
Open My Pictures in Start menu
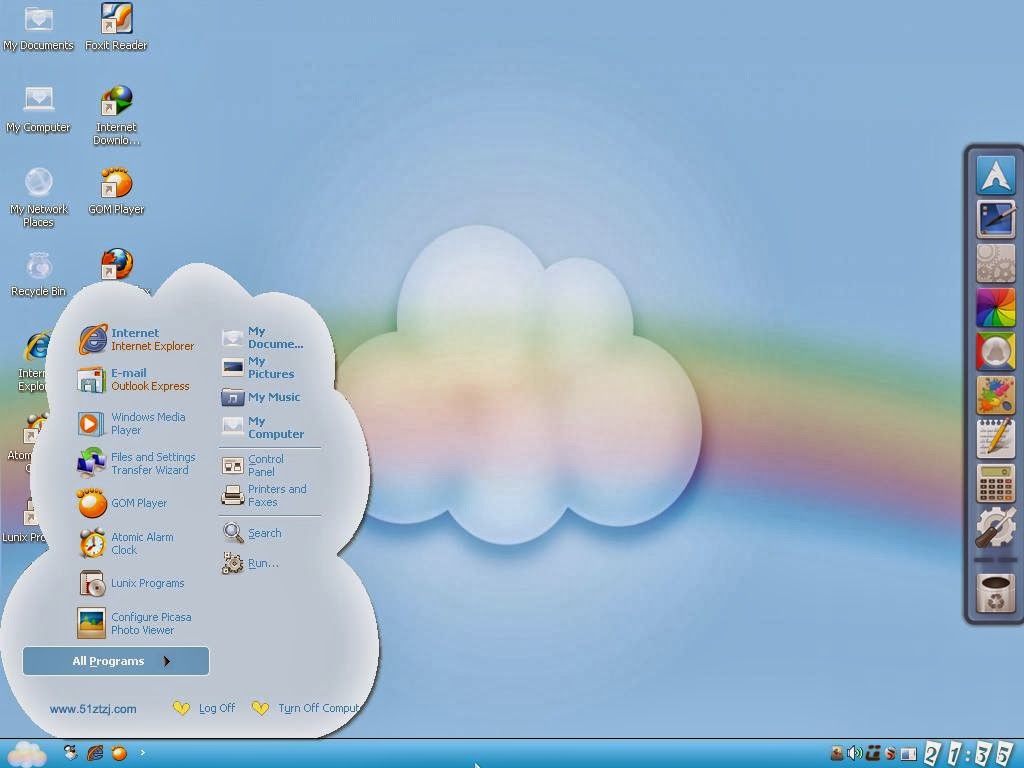point(258,368)
